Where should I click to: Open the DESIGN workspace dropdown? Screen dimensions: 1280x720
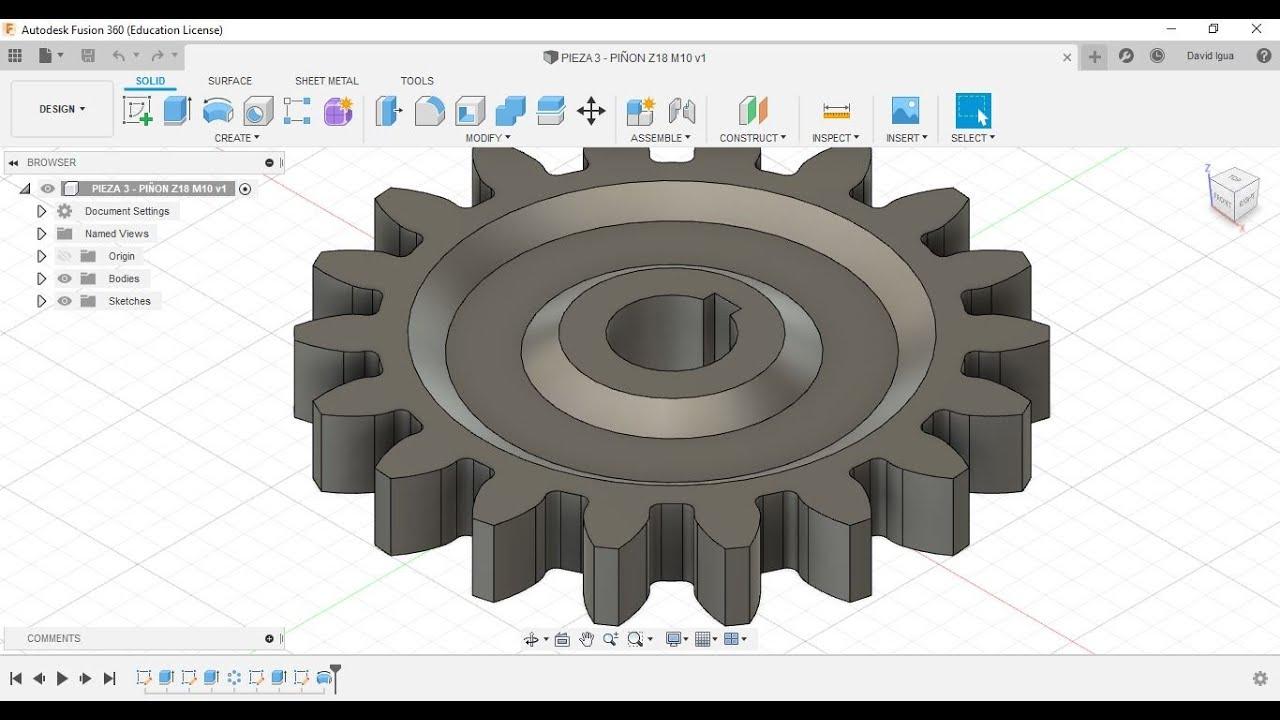(62, 109)
